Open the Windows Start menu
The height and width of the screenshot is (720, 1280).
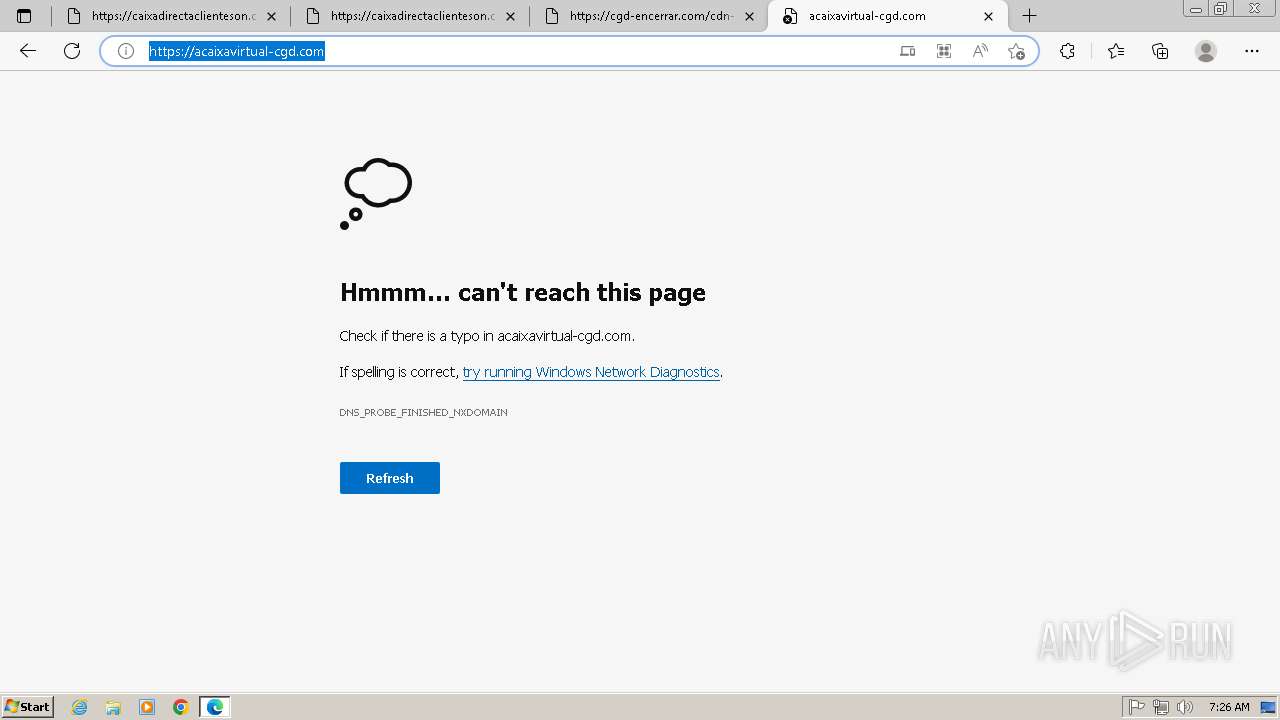[28, 707]
